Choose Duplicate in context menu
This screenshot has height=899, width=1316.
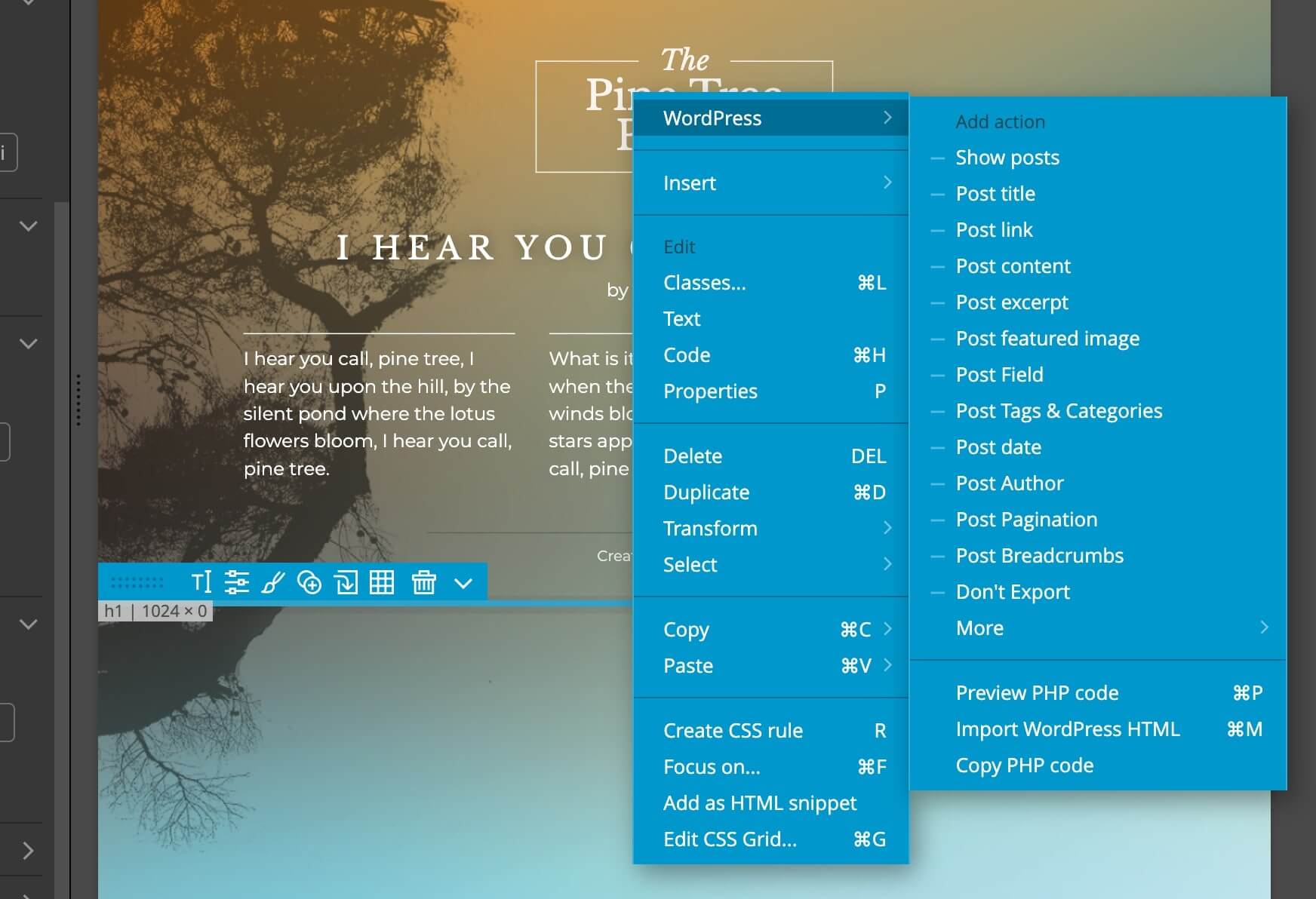click(770, 492)
